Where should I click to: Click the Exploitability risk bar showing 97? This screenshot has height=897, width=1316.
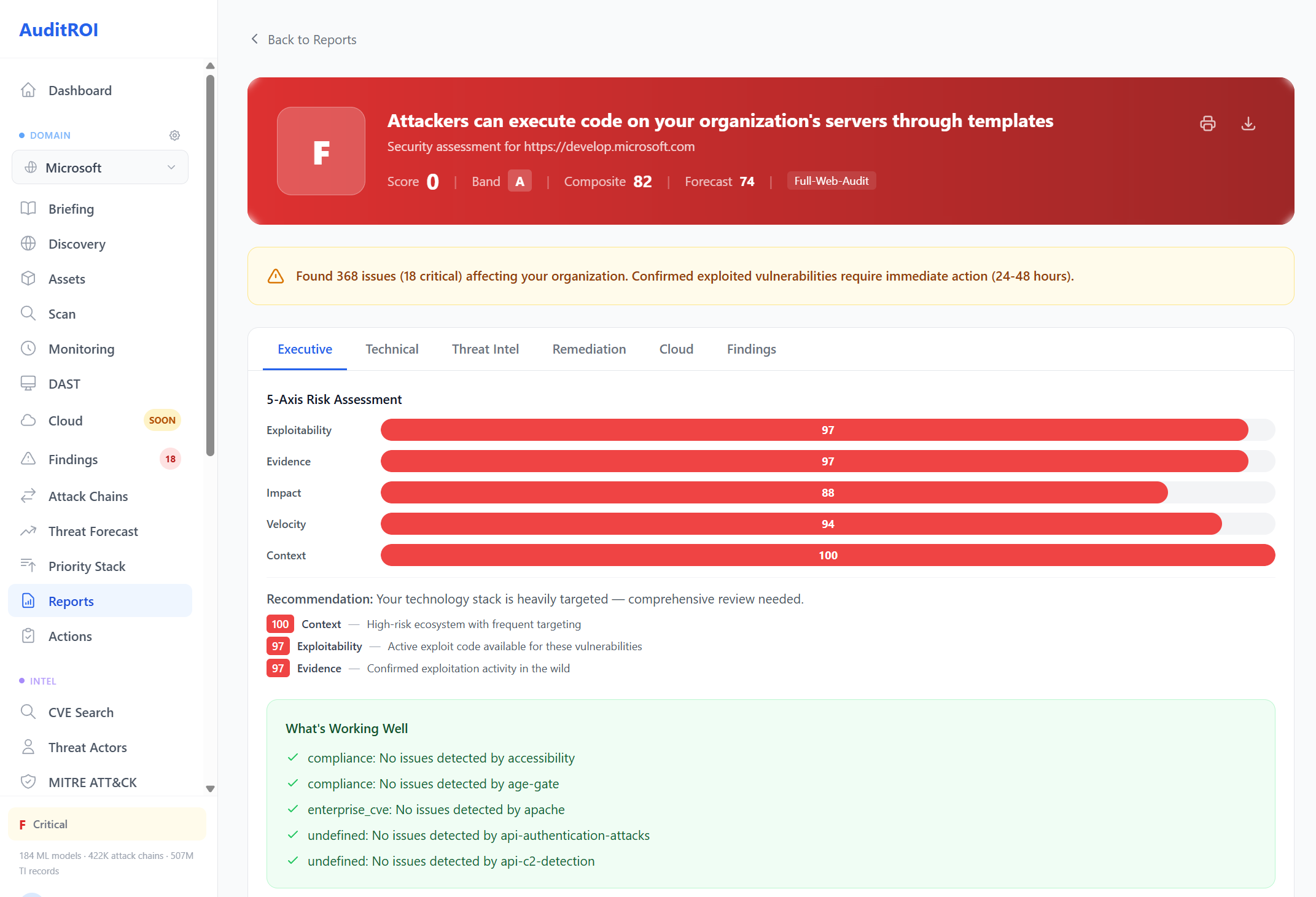coord(827,430)
